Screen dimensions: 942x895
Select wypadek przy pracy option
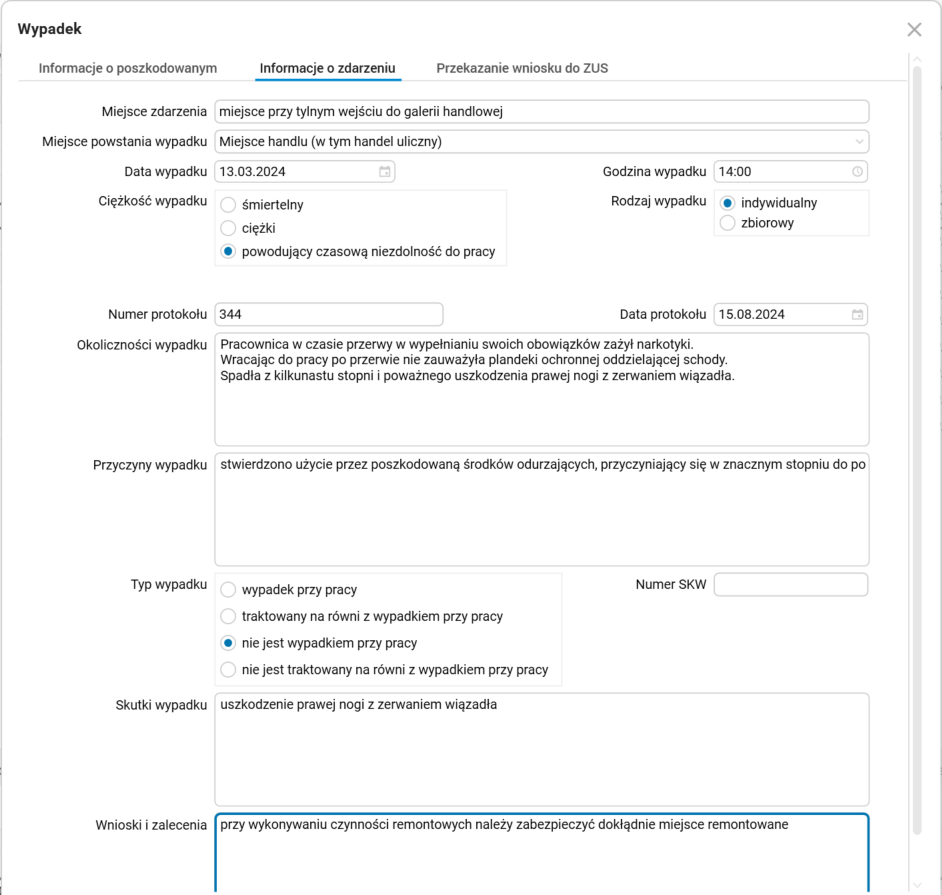tap(228, 590)
